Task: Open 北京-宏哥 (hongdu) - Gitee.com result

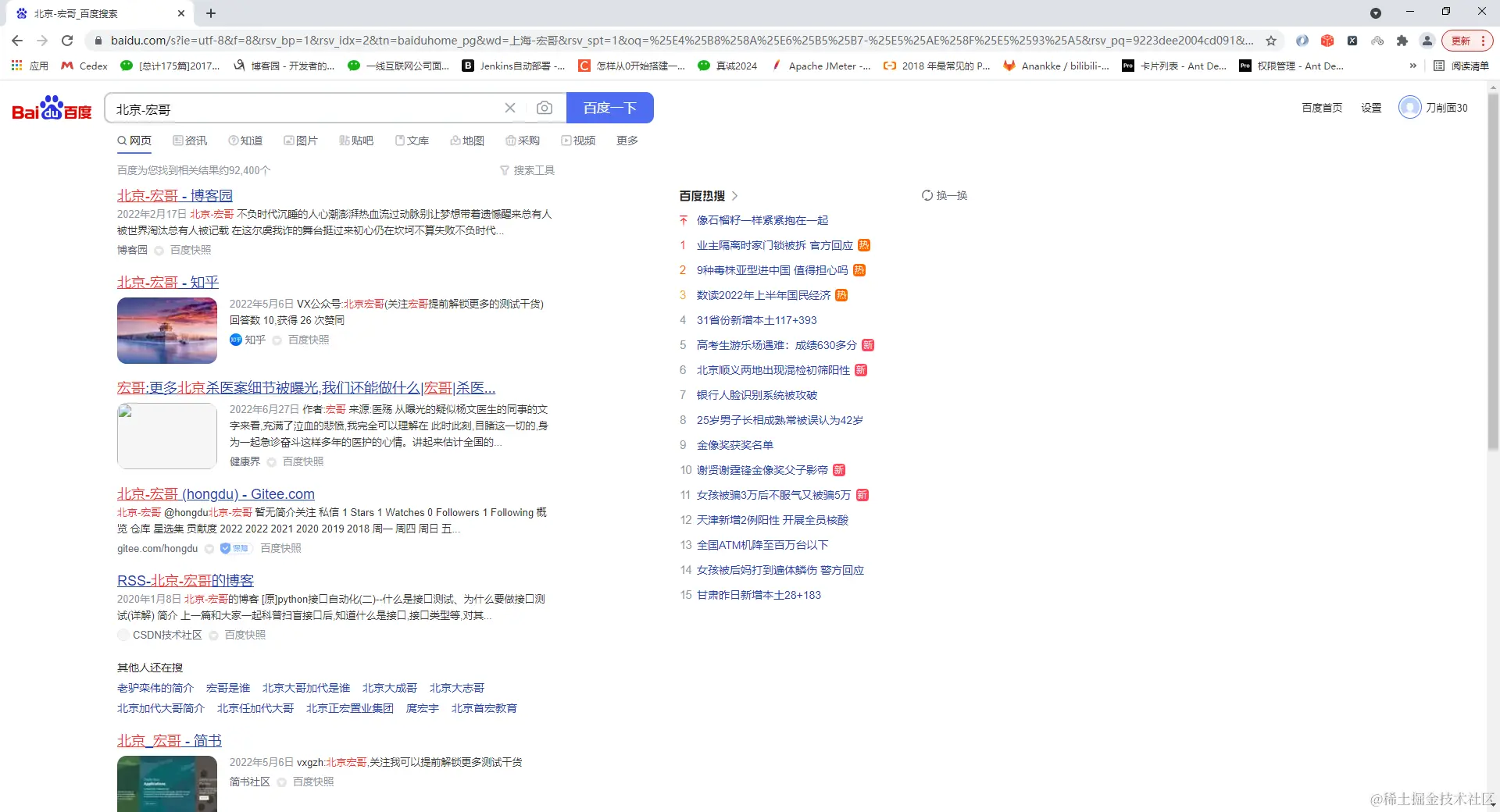Action: click(216, 494)
